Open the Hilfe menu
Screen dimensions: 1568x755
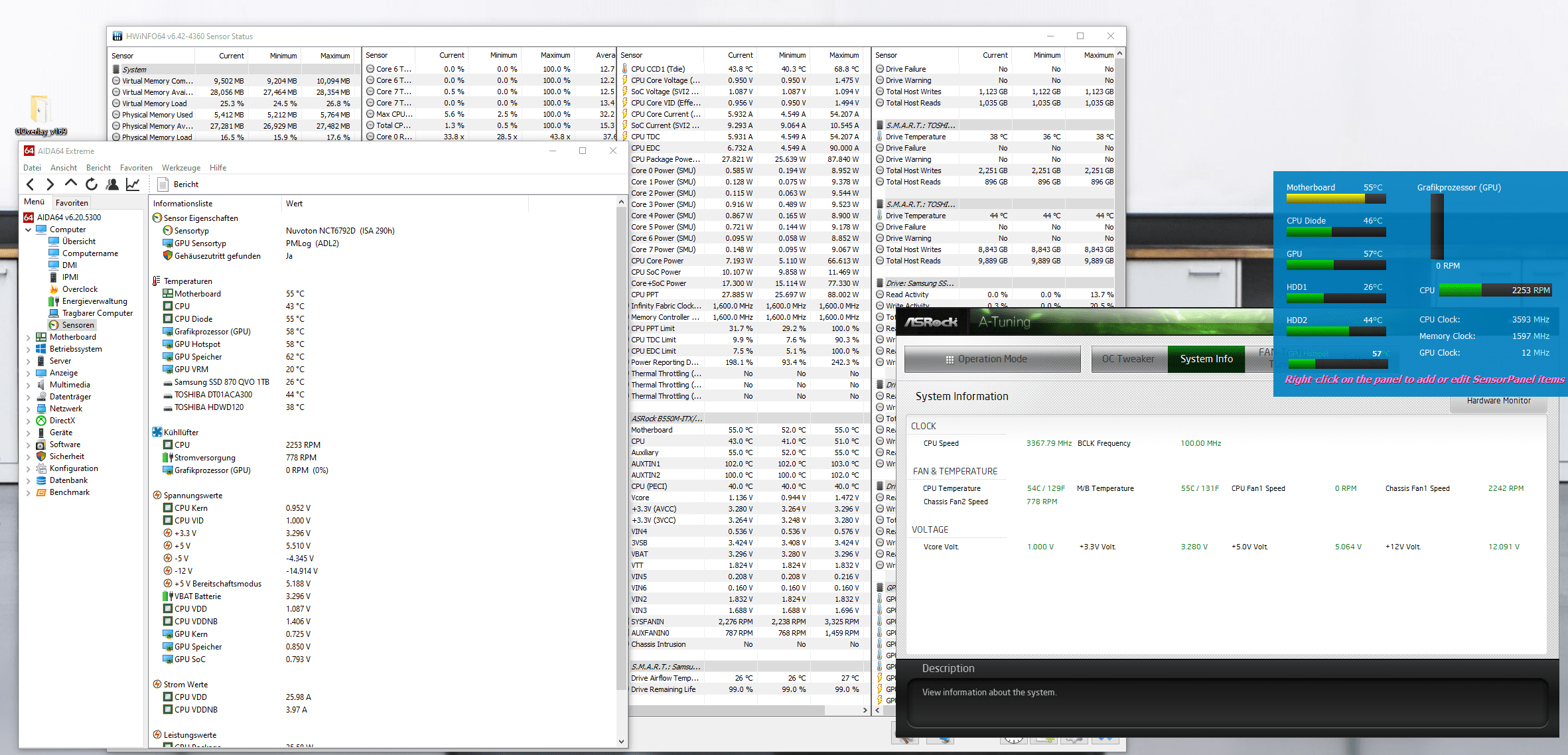pos(218,168)
